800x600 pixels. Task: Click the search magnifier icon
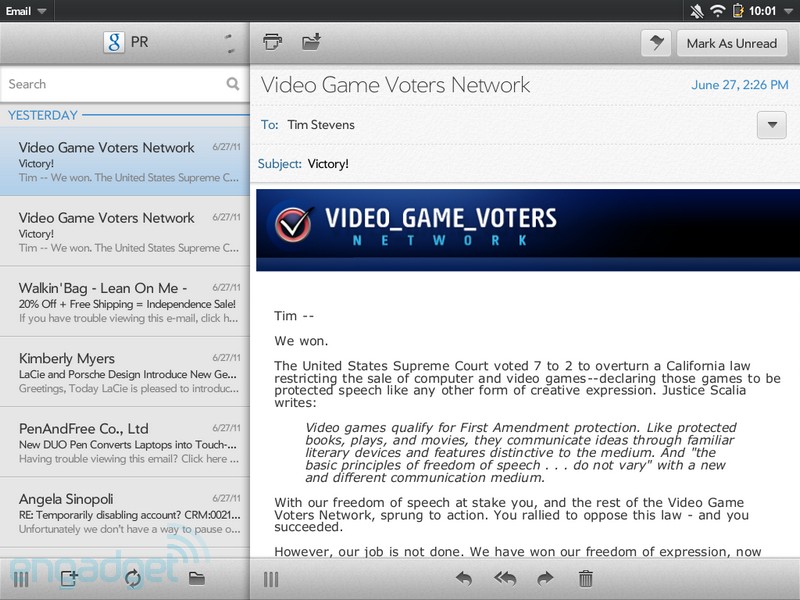(x=233, y=84)
